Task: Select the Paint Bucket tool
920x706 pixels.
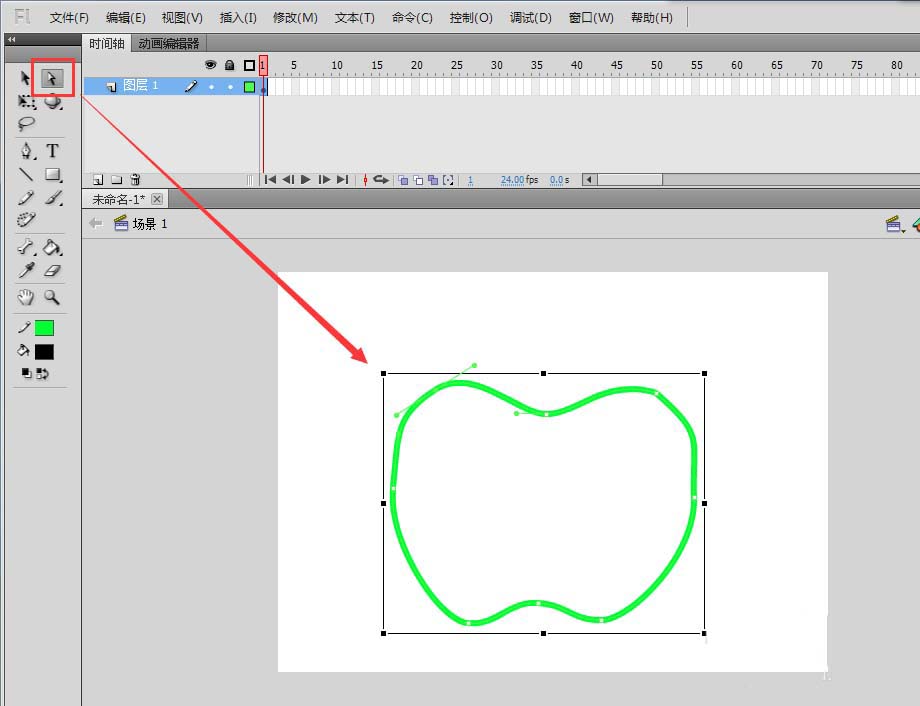Action: [x=53, y=248]
